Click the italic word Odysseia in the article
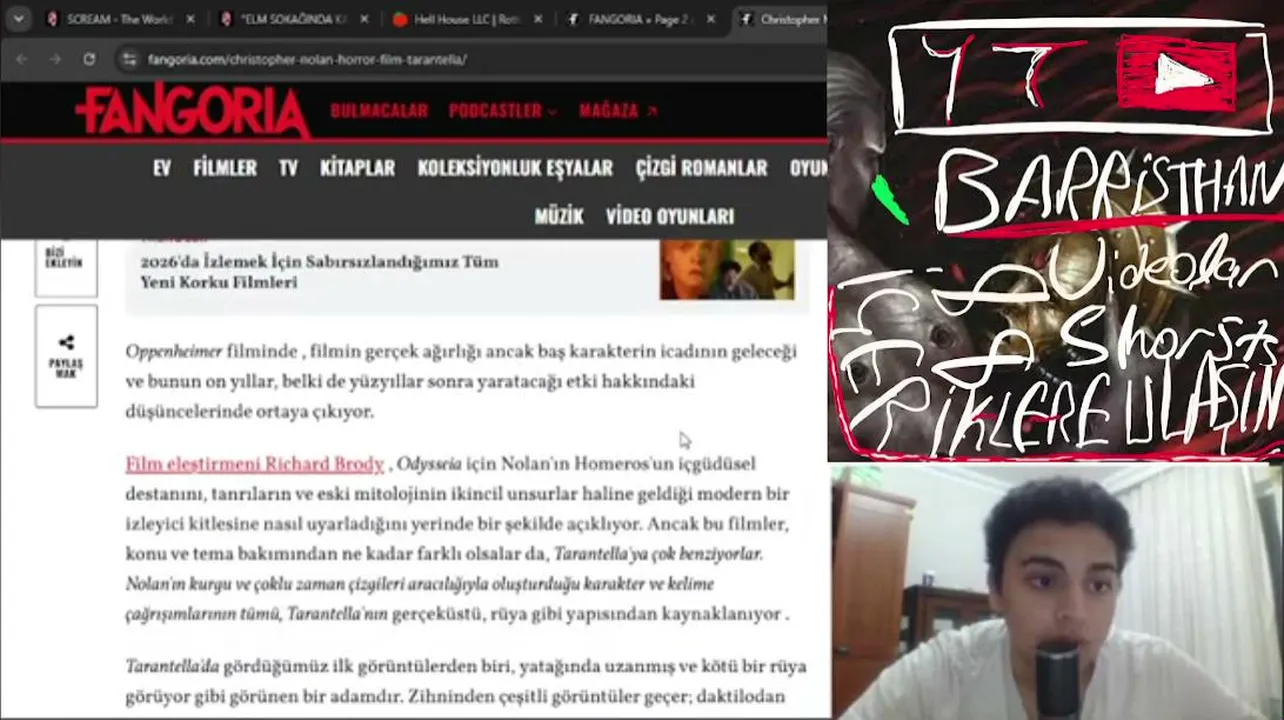Viewport: 1284px width, 720px height. click(x=429, y=464)
